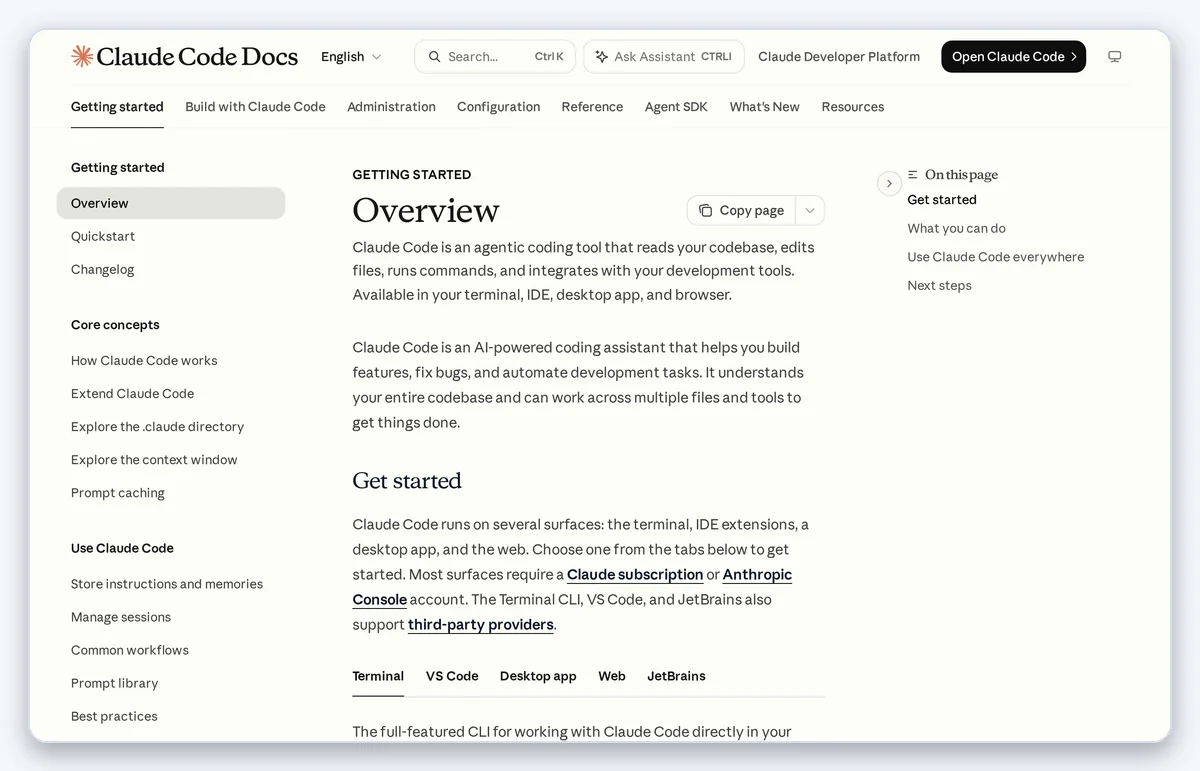1200x771 pixels.
Task: Jump to Get started in On this page
Action: pyautogui.click(x=941, y=199)
